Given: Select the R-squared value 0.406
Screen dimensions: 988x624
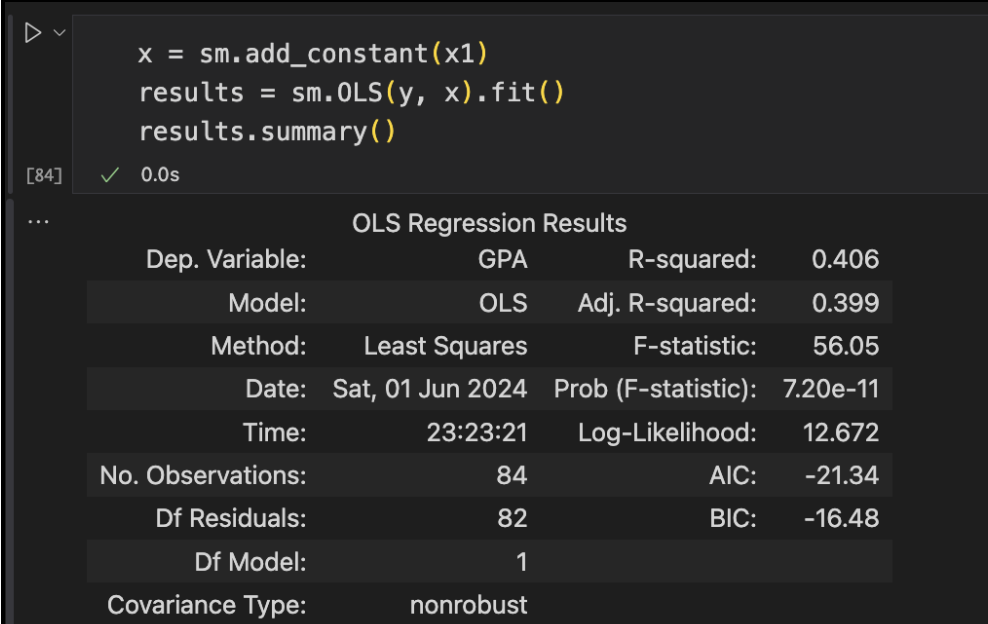Looking at the screenshot, I should coord(845,259).
